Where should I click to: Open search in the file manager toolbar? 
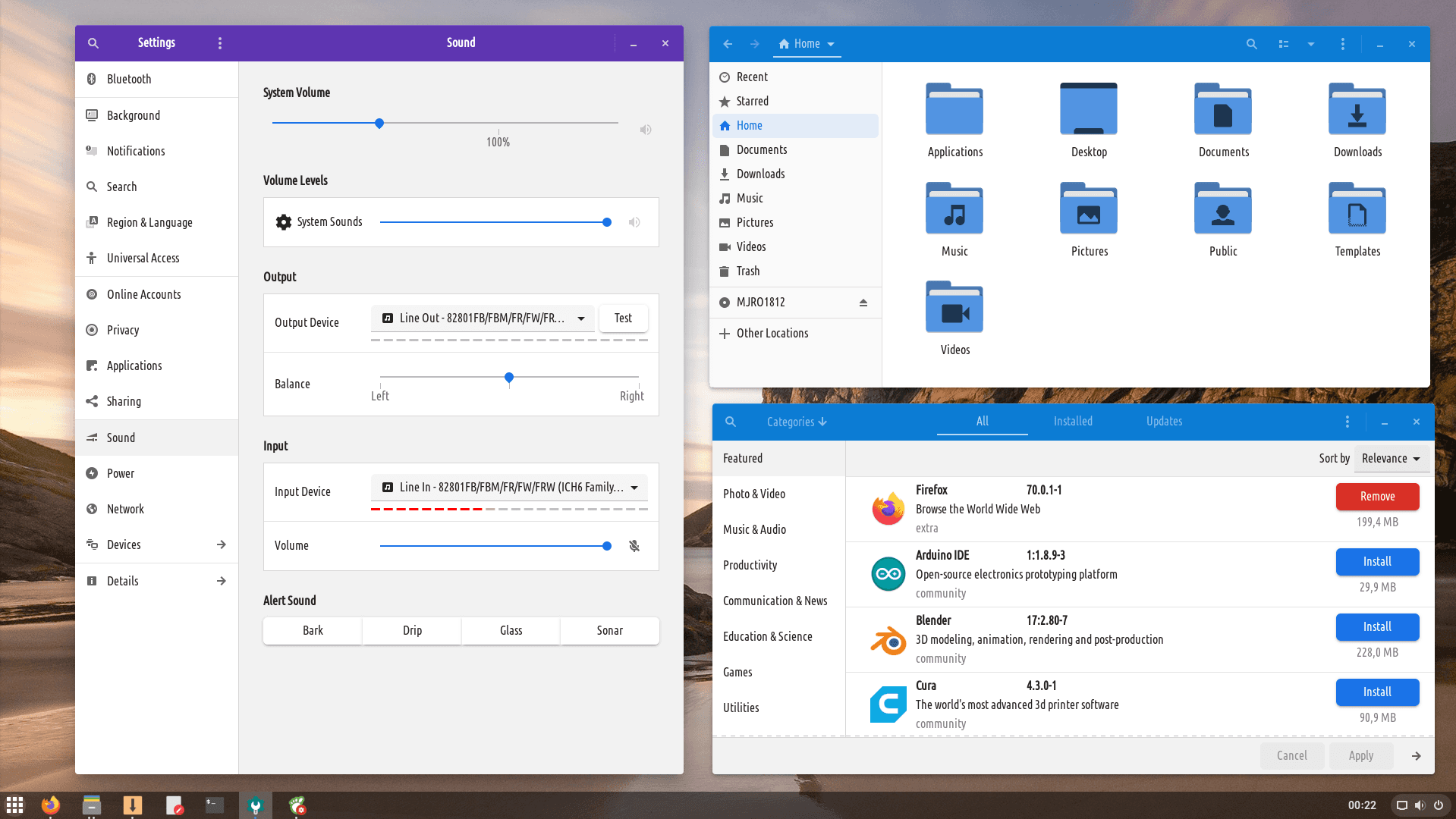coord(1251,44)
